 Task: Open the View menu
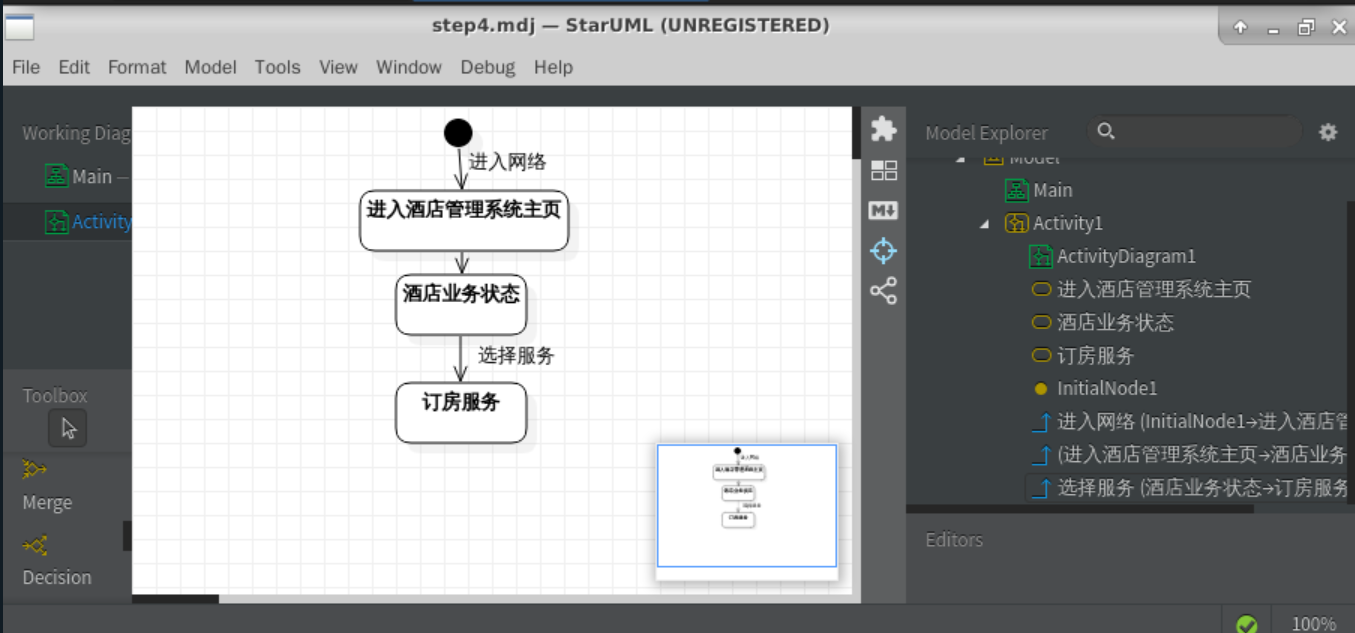338,67
